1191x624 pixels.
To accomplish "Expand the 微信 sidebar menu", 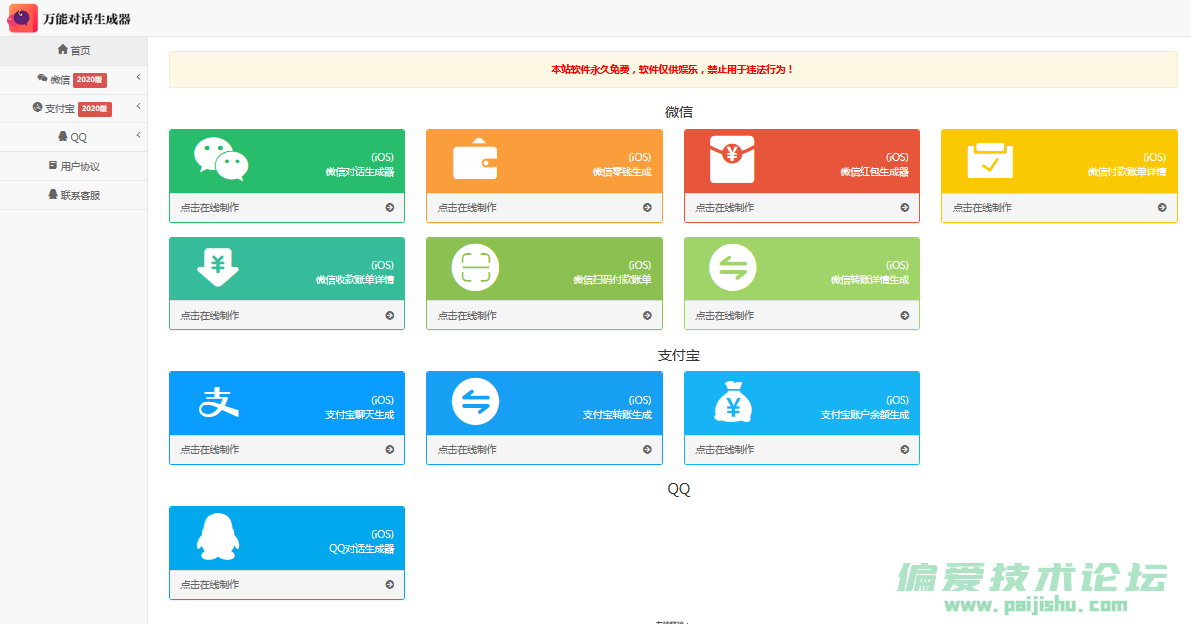I will coord(73,79).
